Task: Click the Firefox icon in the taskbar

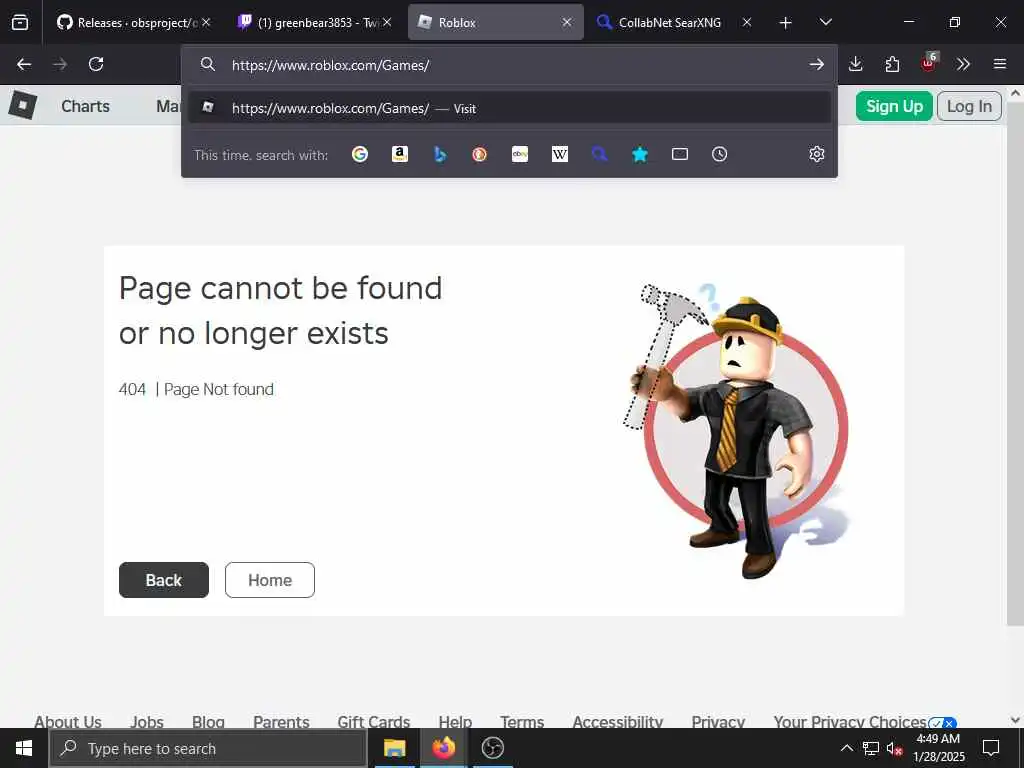Action: pyautogui.click(x=443, y=748)
